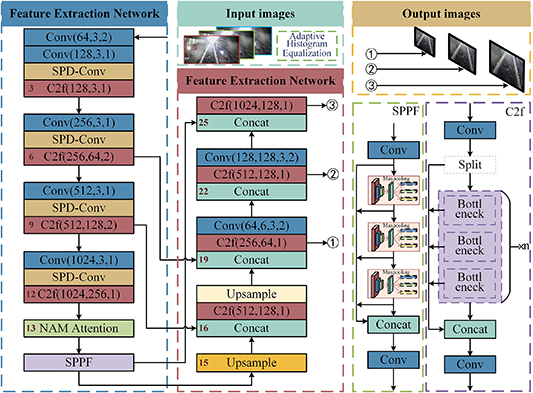The image size is (533, 393).
Task: Click the cream Upsample block
Action: click(x=252, y=294)
